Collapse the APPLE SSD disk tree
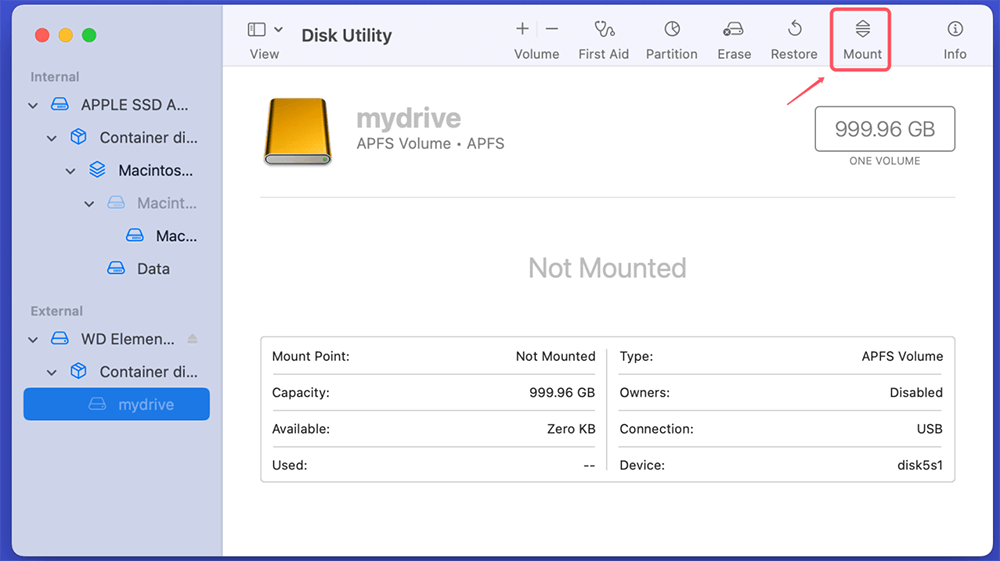The height and width of the screenshot is (561, 1000). pyautogui.click(x=33, y=105)
